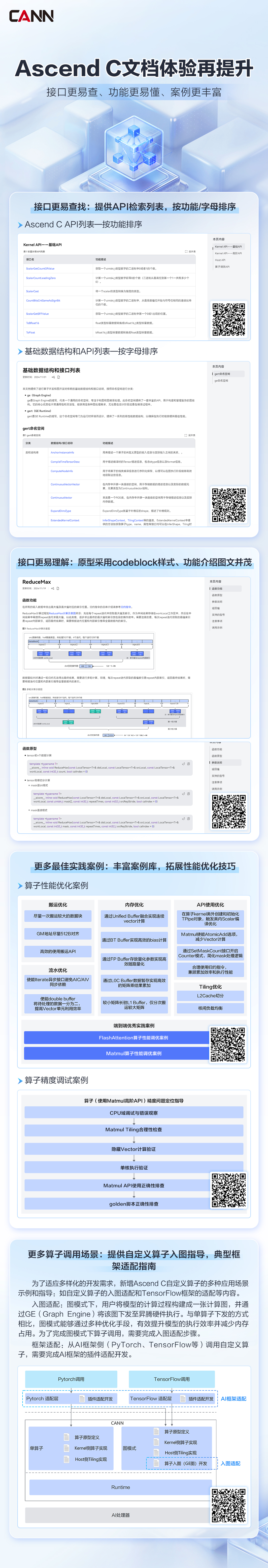Viewport: 268px width, 1568px height.
Task: Open the ScalarGetSFFValue link
Action: click(x=37, y=314)
